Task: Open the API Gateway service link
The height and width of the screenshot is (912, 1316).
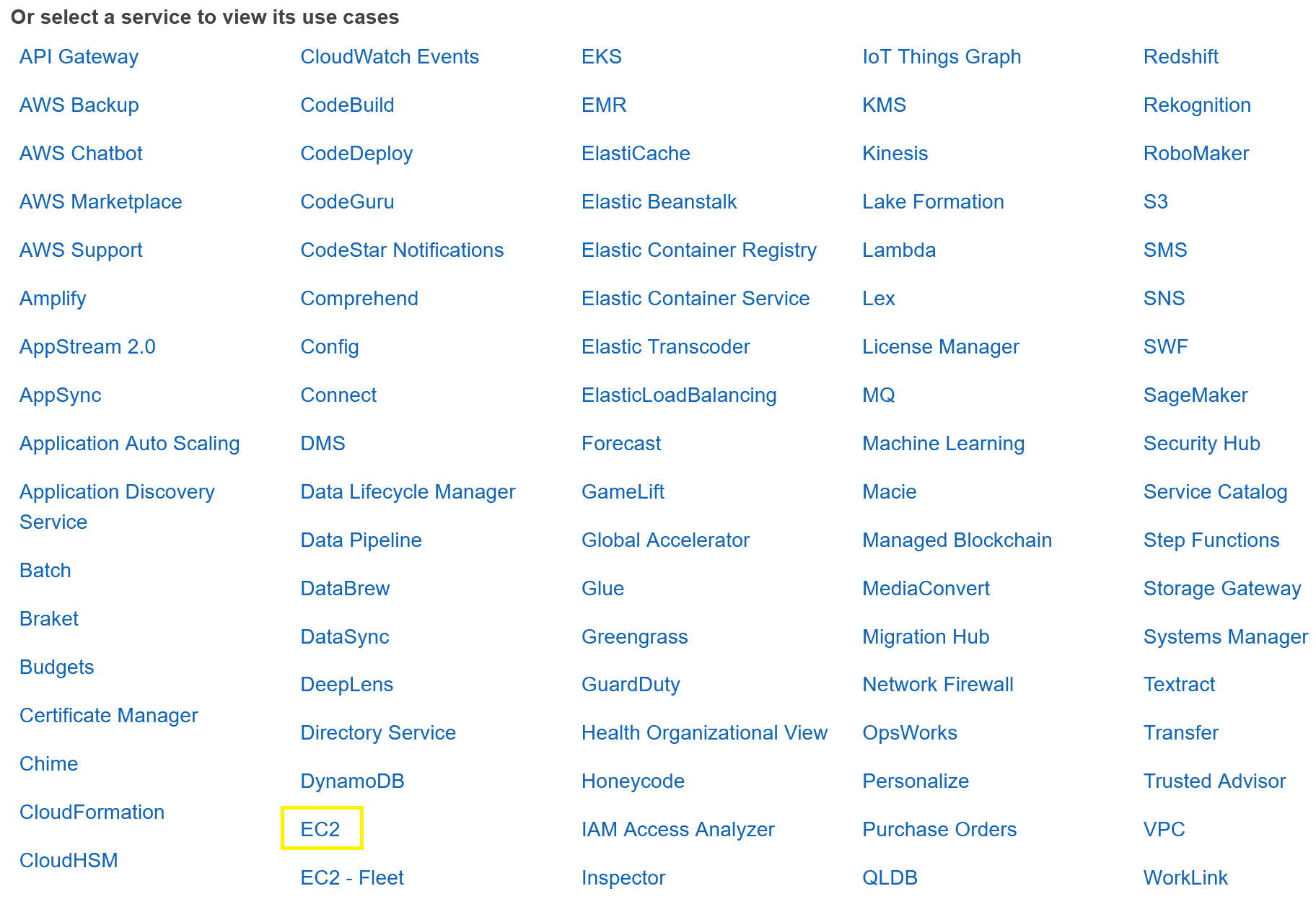Action: coord(79,57)
